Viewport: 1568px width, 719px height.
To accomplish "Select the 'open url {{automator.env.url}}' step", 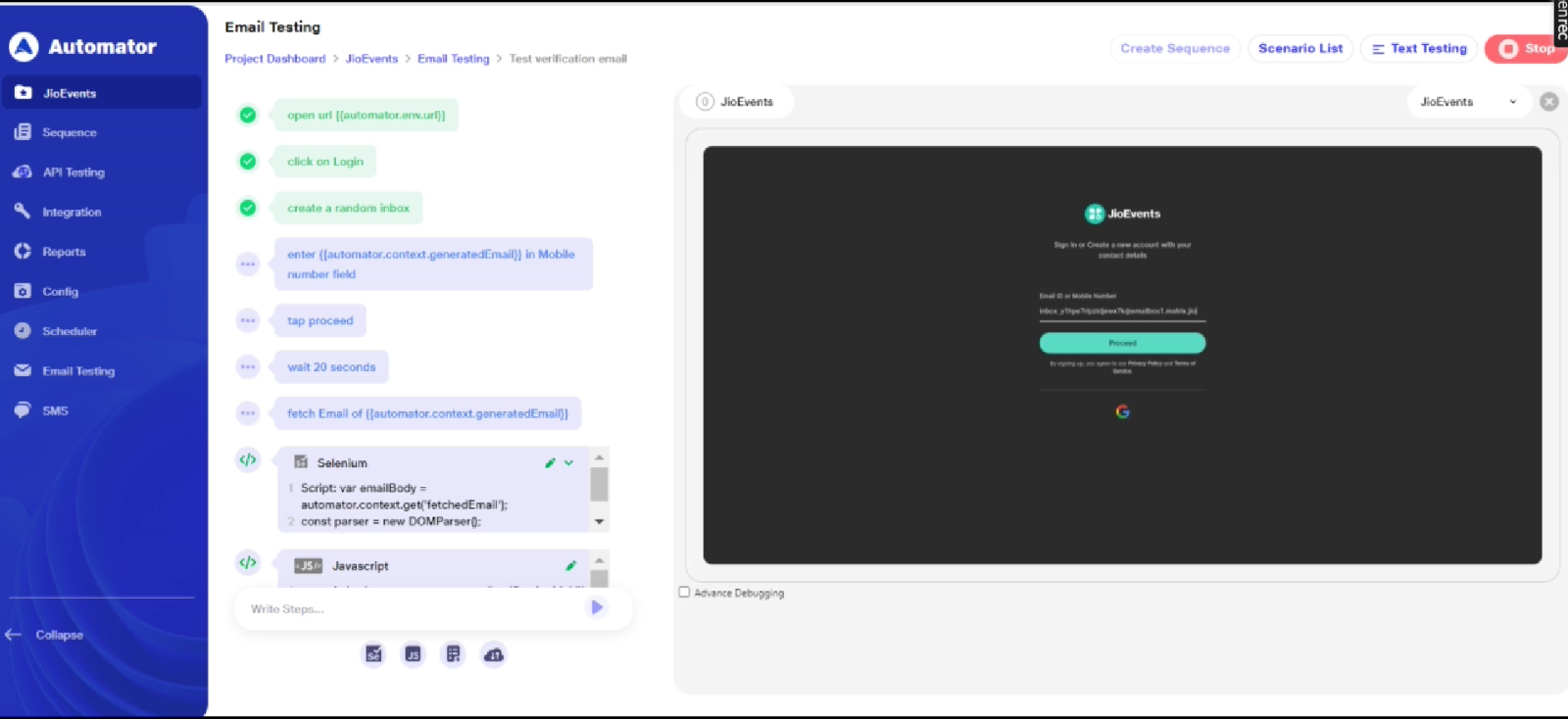I will point(366,115).
